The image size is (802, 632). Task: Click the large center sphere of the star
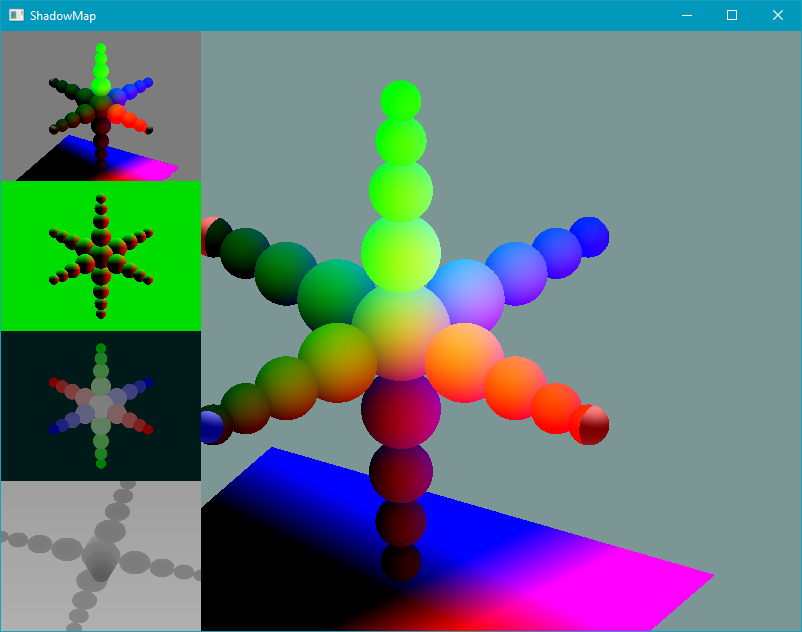point(400,330)
